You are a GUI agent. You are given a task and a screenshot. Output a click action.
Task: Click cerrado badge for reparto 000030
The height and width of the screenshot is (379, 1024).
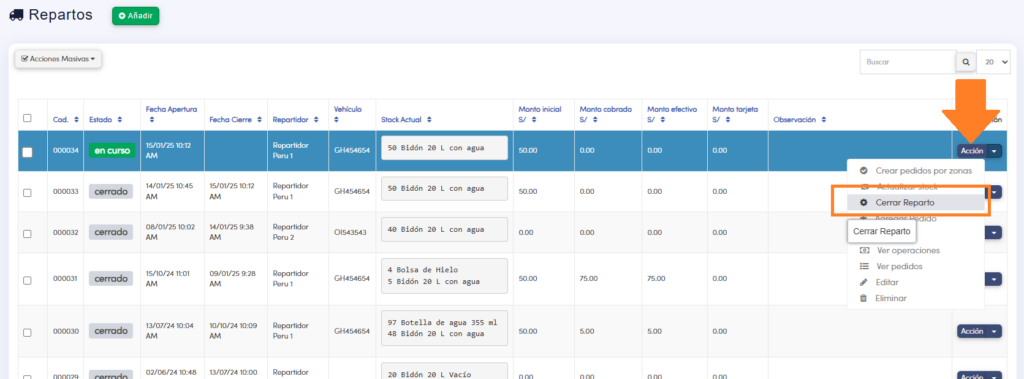(111, 331)
